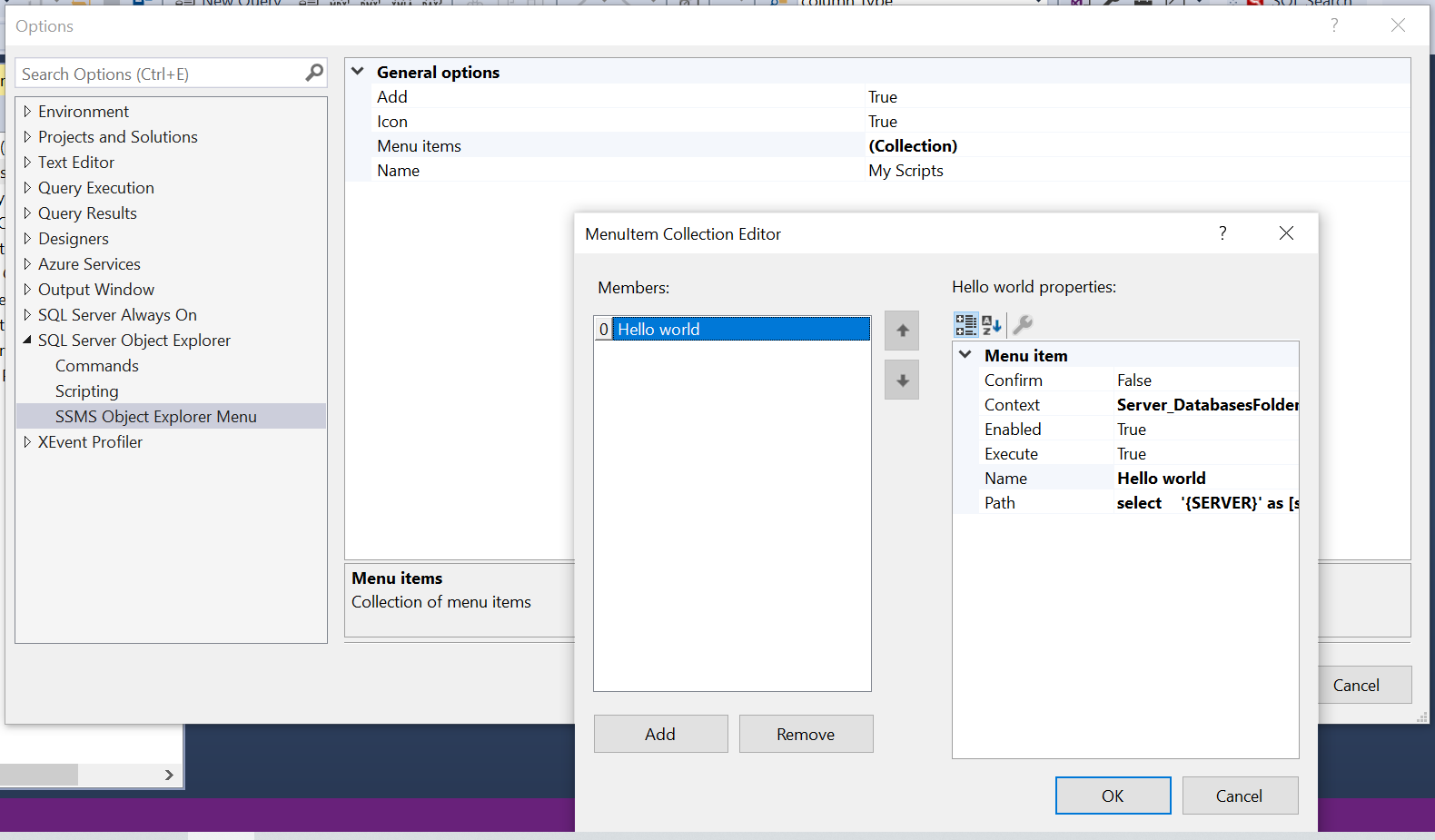The height and width of the screenshot is (840, 1435).
Task: Confirm Collection Editor with OK
Action: point(1113,796)
